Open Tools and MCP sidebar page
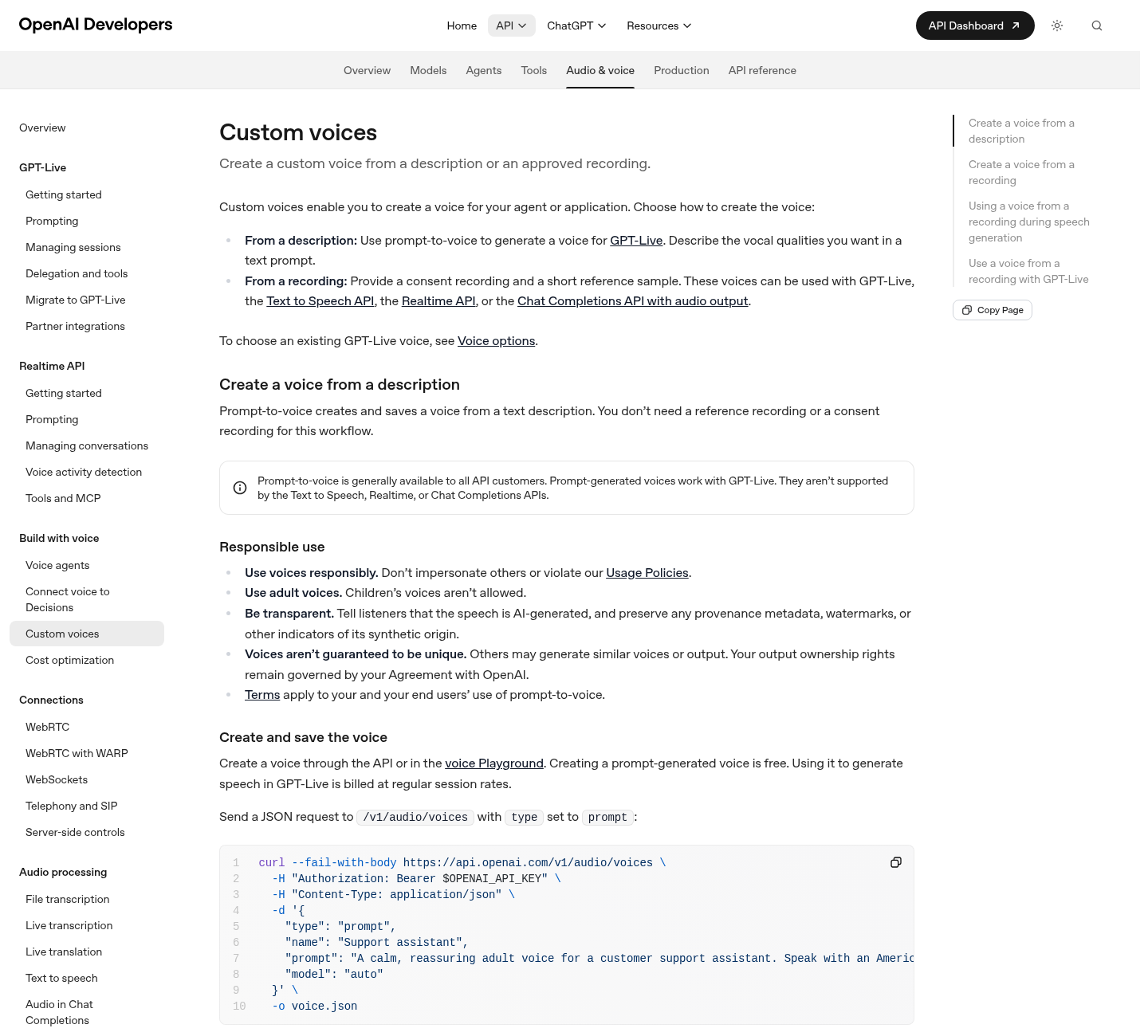Image resolution: width=1148 pixels, height=1036 pixels. [x=63, y=498]
